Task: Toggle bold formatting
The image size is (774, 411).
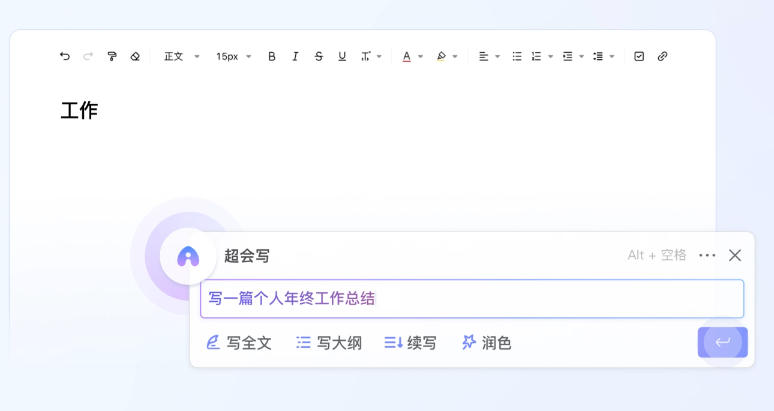Action: tap(271, 56)
